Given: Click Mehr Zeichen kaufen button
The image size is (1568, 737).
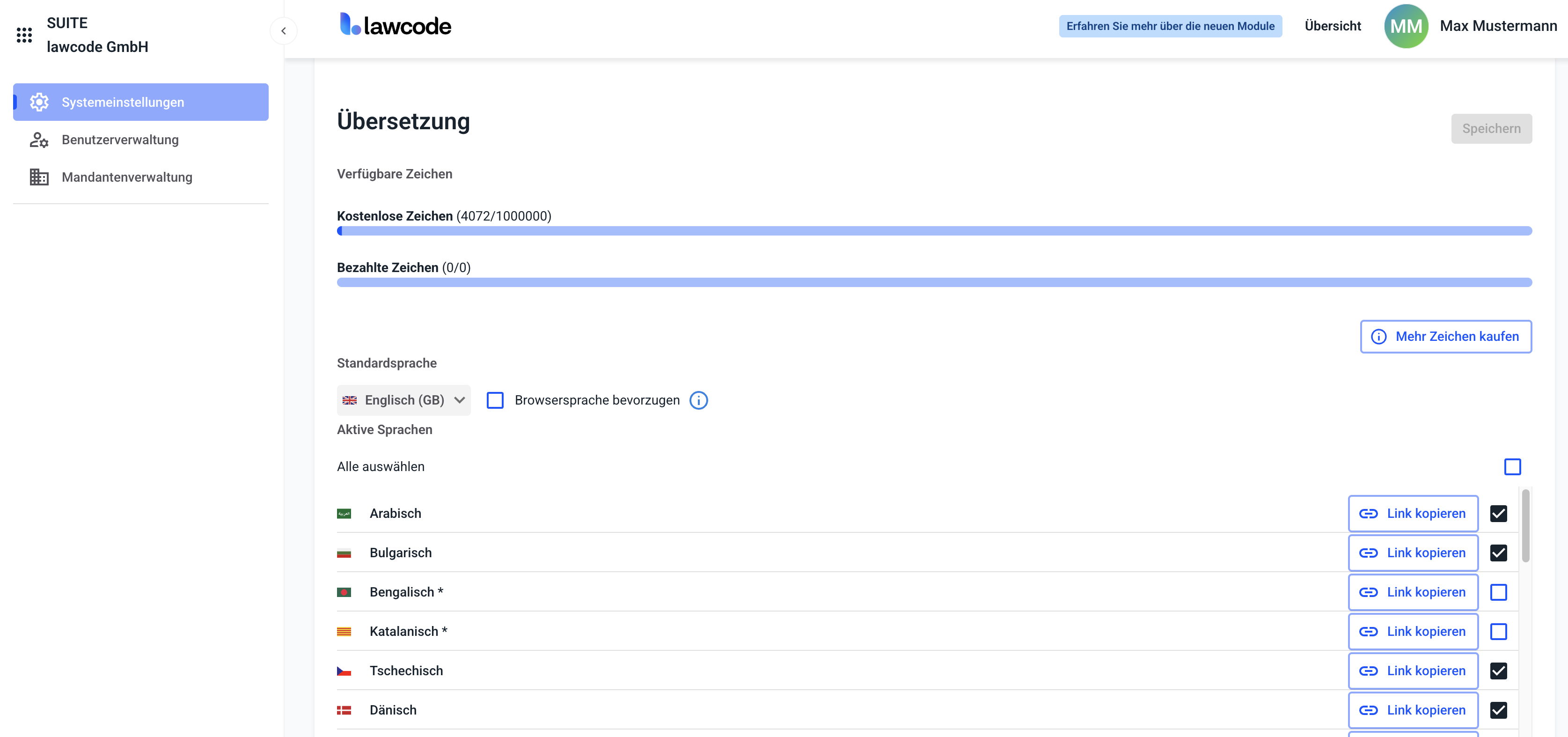Looking at the screenshot, I should coord(1446,336).
